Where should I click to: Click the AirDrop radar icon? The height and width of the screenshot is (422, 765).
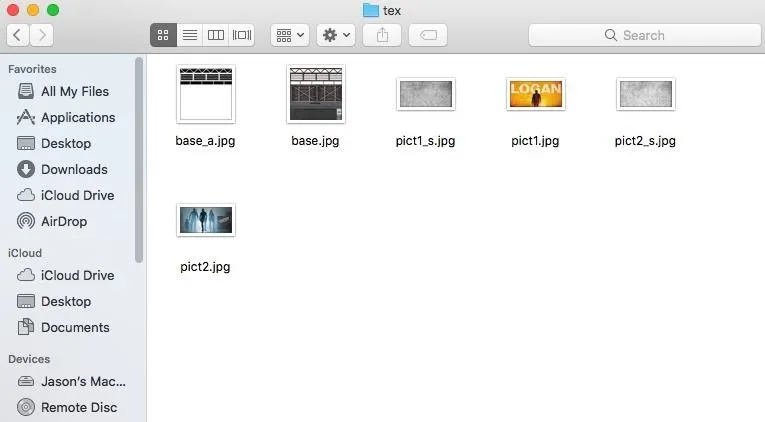(26, 221)
